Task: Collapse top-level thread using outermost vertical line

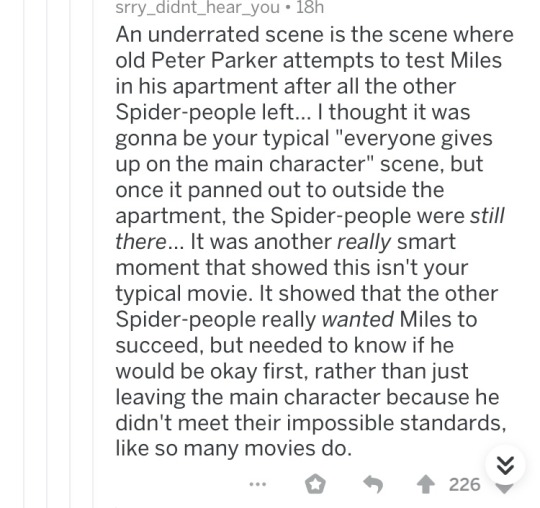Action: (x=24, y=254)
